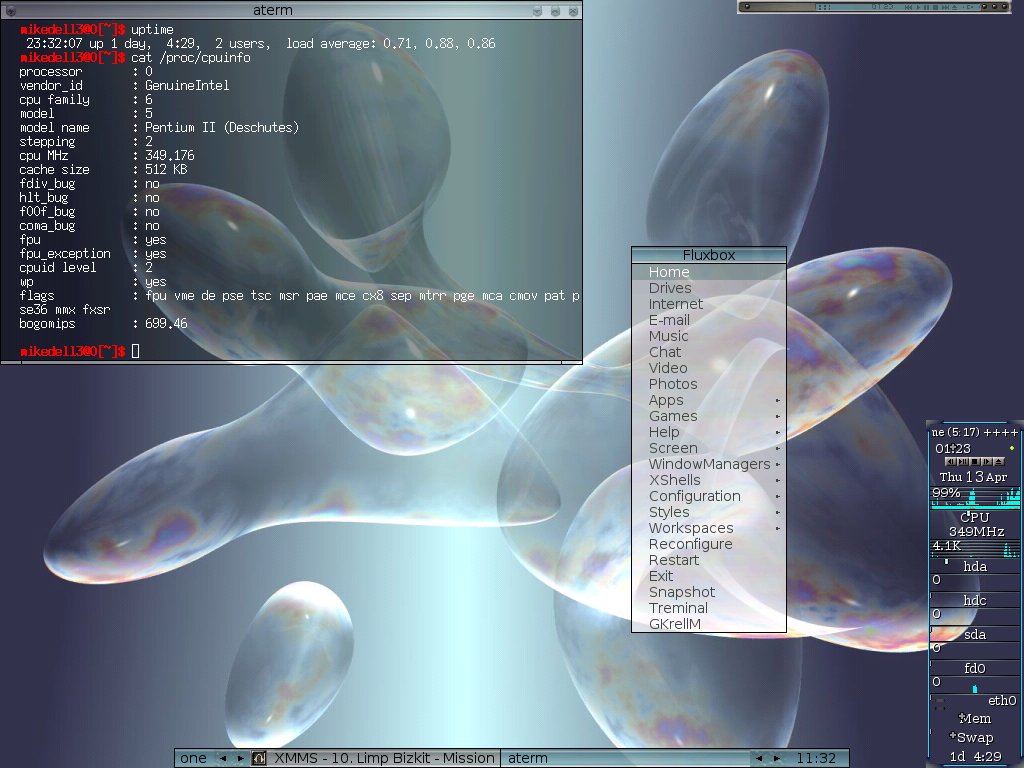Click previous track button in GKrellM player
Screen dimensions: 1024x768
pos(950,461)
